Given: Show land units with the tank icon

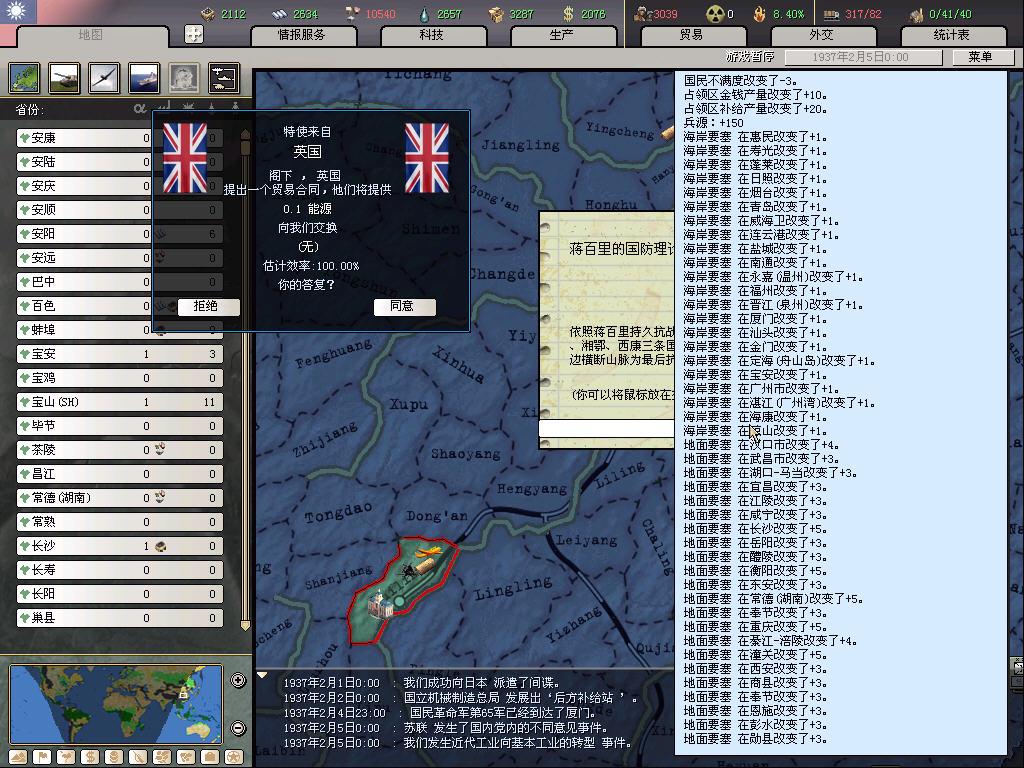Looking at the screenshot, I should point(63,77).
